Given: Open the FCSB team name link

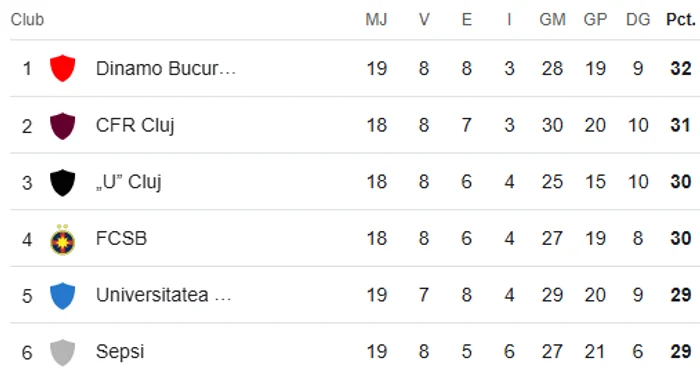Looking at the screenshot, I should 121,238.
